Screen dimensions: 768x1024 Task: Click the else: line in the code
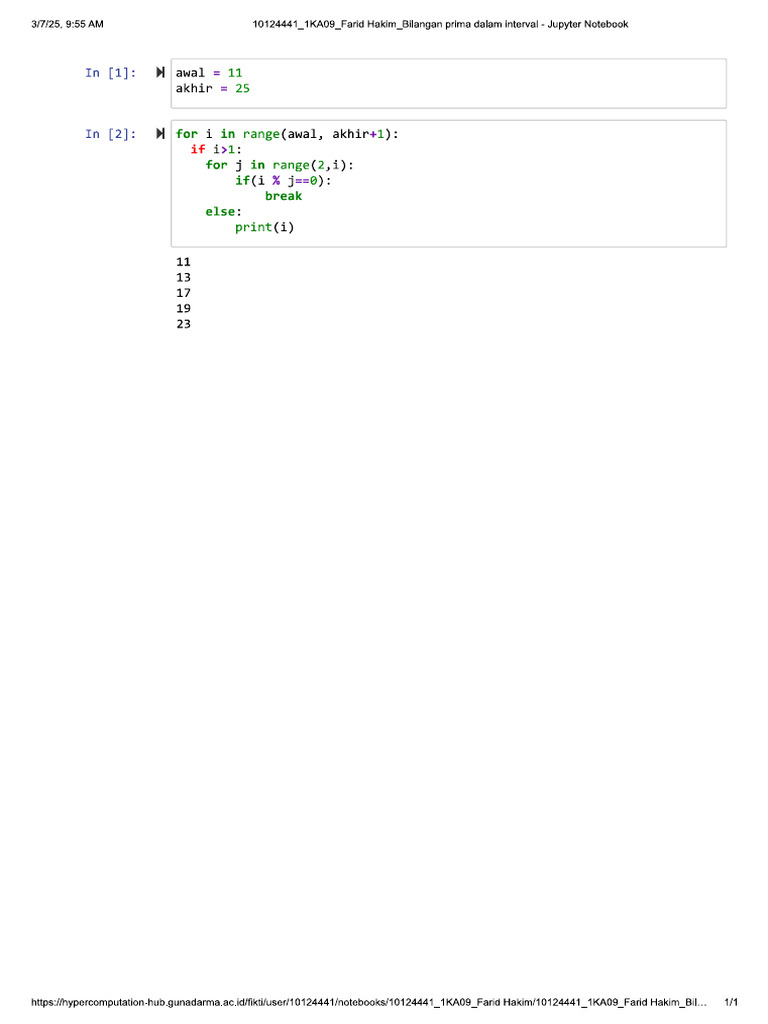pyautogui.click(x=223, y=212)
